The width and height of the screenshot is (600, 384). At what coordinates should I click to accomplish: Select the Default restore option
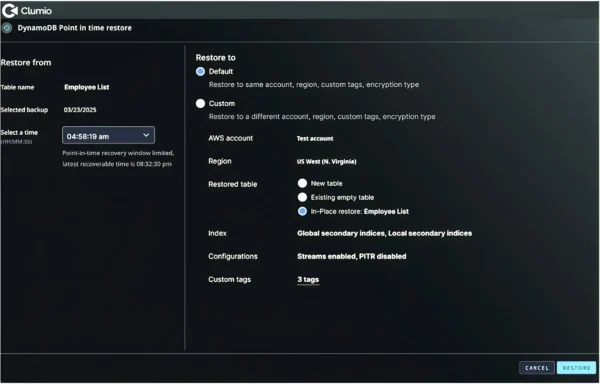[200, 72]
